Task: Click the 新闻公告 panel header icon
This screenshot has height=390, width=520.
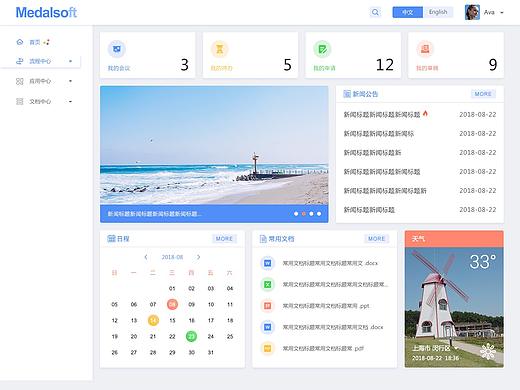Action: (347, 94)
